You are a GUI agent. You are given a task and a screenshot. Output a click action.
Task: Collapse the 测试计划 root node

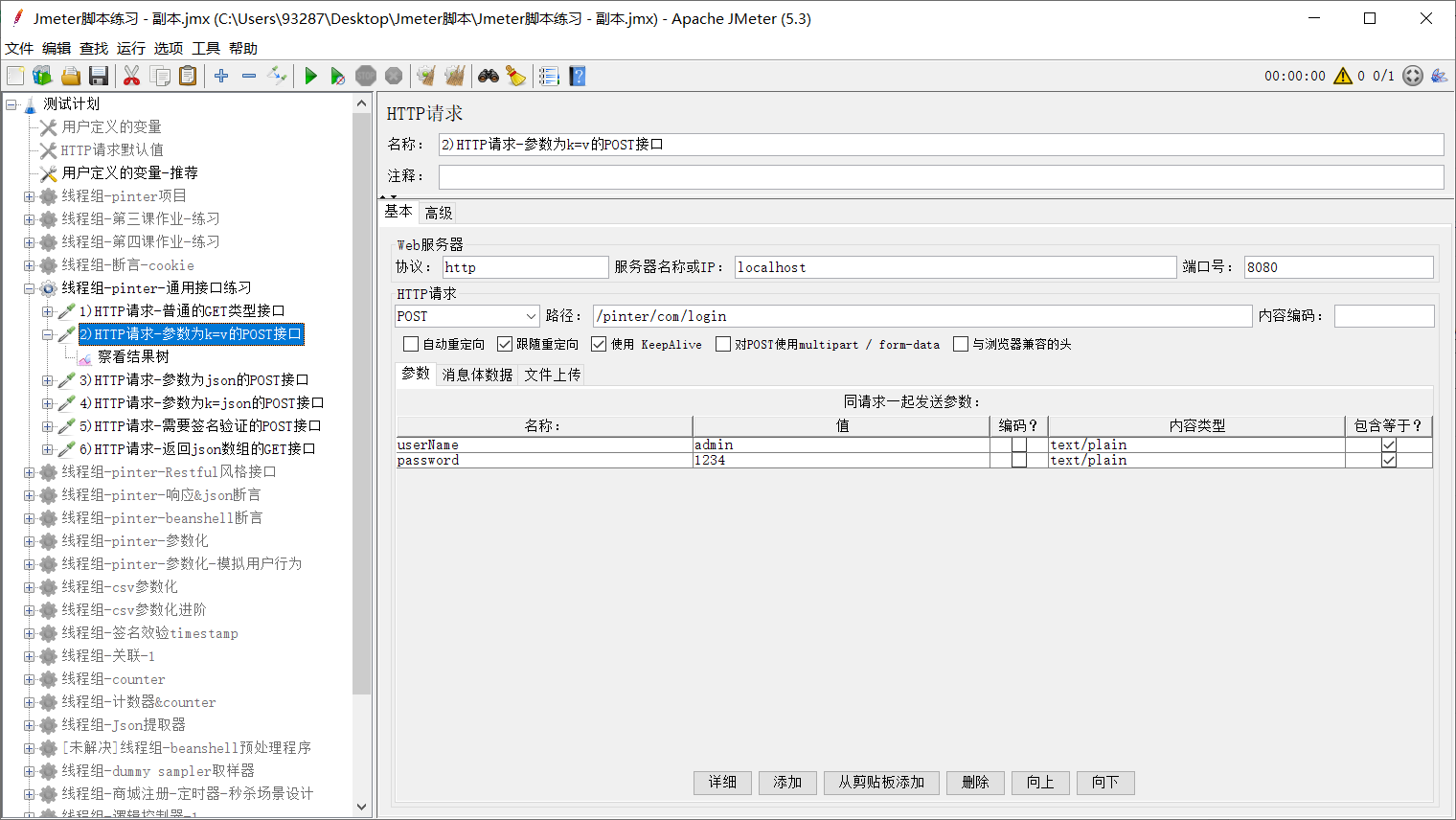click(11, 104)
